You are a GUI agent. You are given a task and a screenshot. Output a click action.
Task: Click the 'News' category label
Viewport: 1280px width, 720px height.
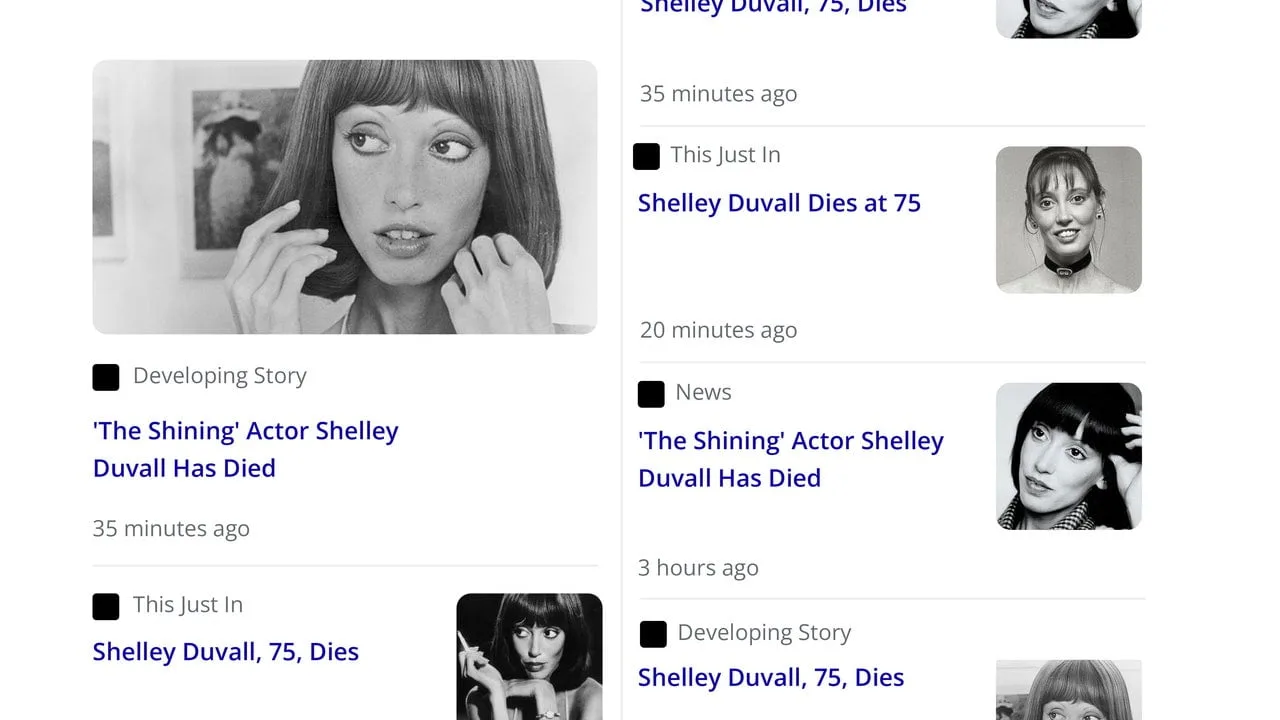(704, 392)
